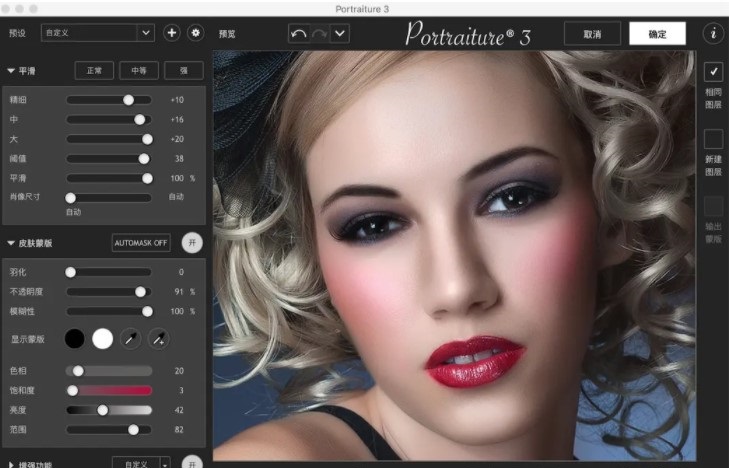Image resolution: width=729 pixels, height=468 pixels.
Task: Click the AUTOMASK OFF button
Action: pyautogui.click(x=141, y=243)
